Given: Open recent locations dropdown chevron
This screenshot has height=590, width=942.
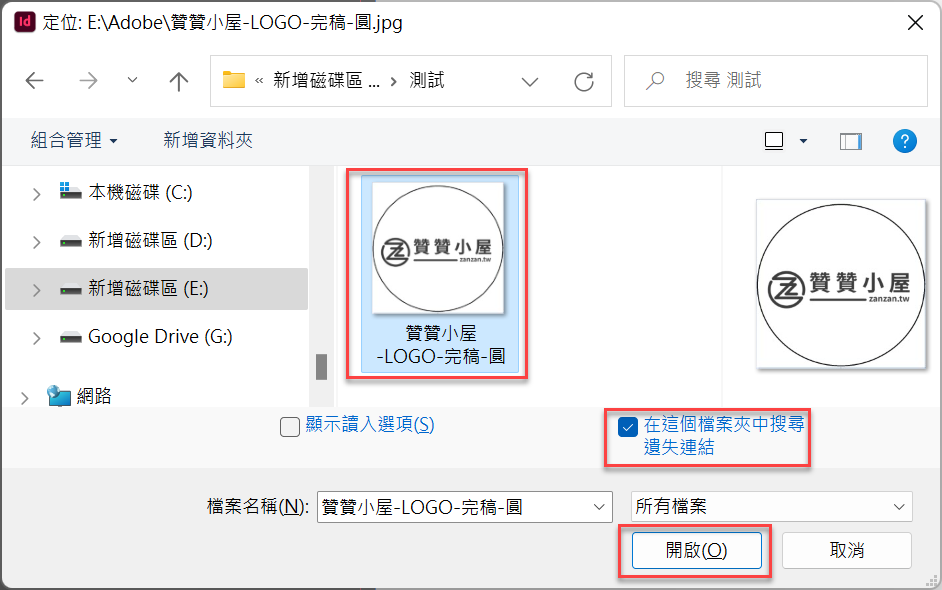Looking at the screenshot, I should coord(132,80).
